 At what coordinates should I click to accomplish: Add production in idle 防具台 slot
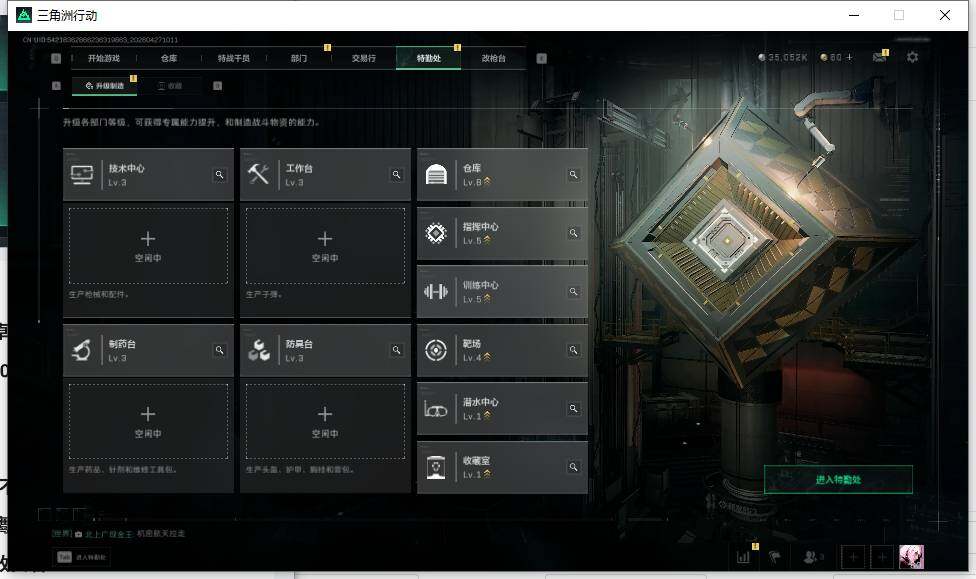tap(325, 421)
